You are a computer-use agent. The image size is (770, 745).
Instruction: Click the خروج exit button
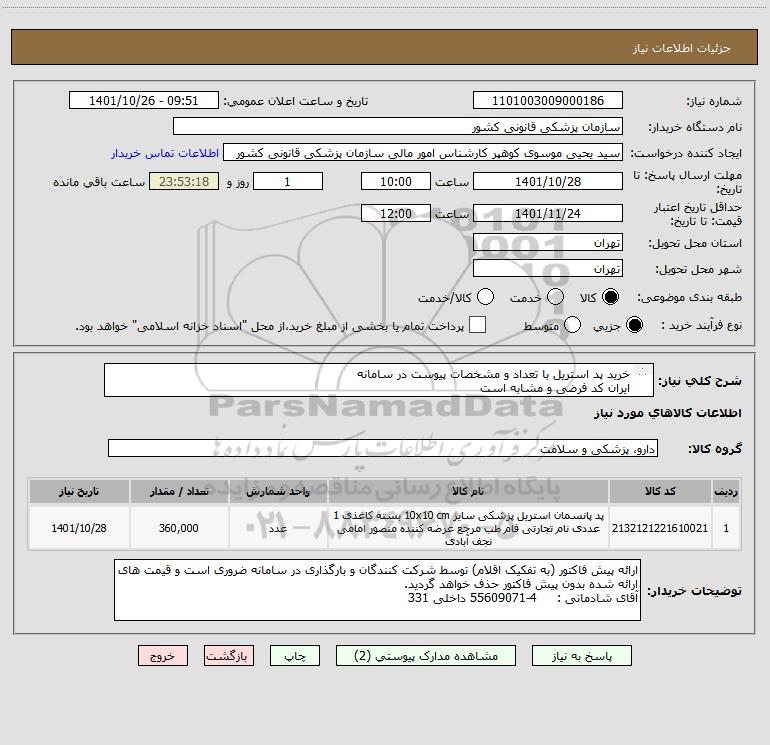click(x=163, y=656)
